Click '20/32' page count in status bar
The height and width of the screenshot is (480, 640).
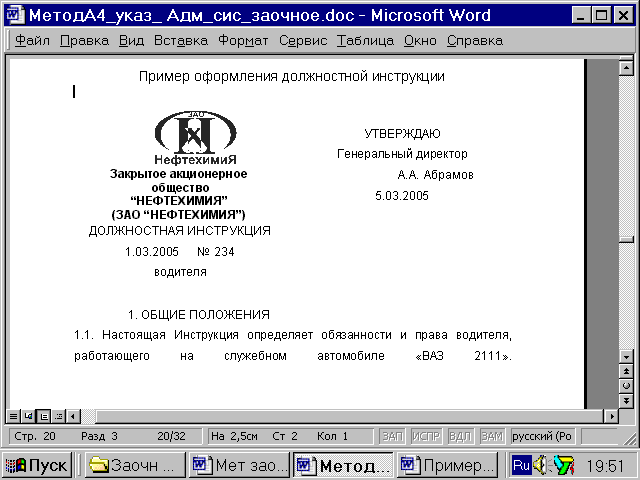point(171,436)
